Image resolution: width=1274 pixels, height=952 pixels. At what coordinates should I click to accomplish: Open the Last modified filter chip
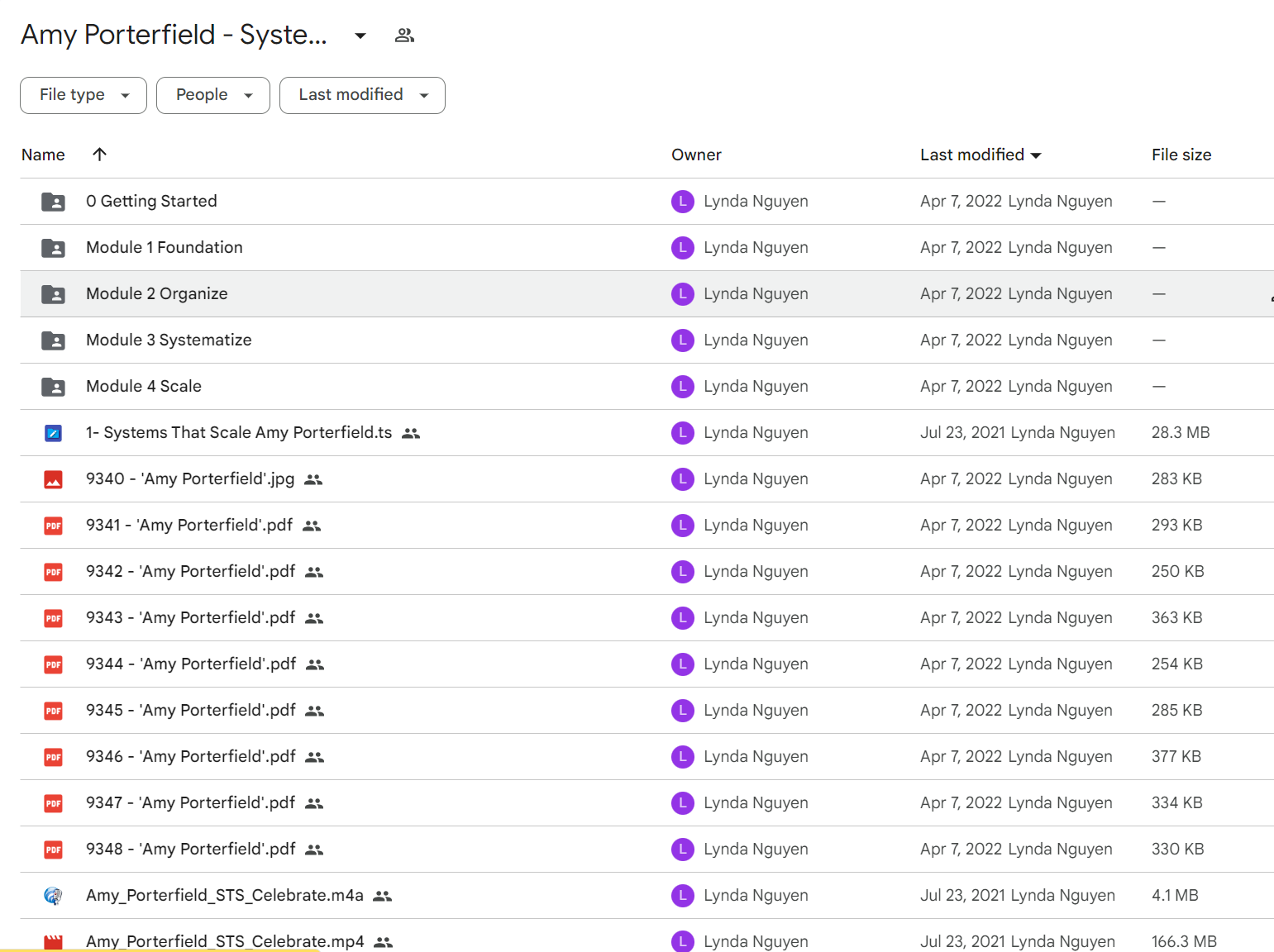point(362,95)
